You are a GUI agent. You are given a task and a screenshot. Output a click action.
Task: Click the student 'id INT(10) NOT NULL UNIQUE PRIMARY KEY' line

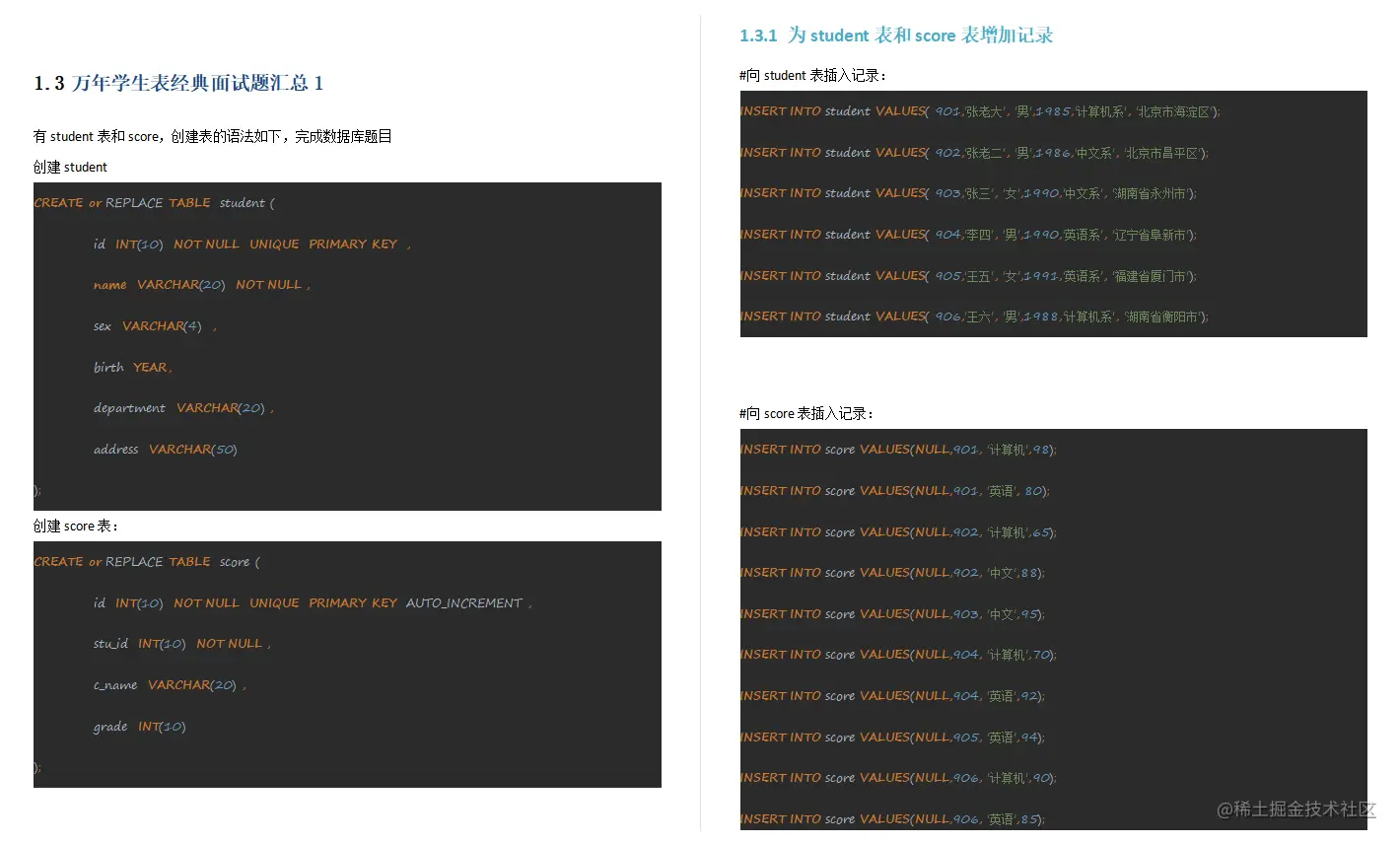[252, 244]
